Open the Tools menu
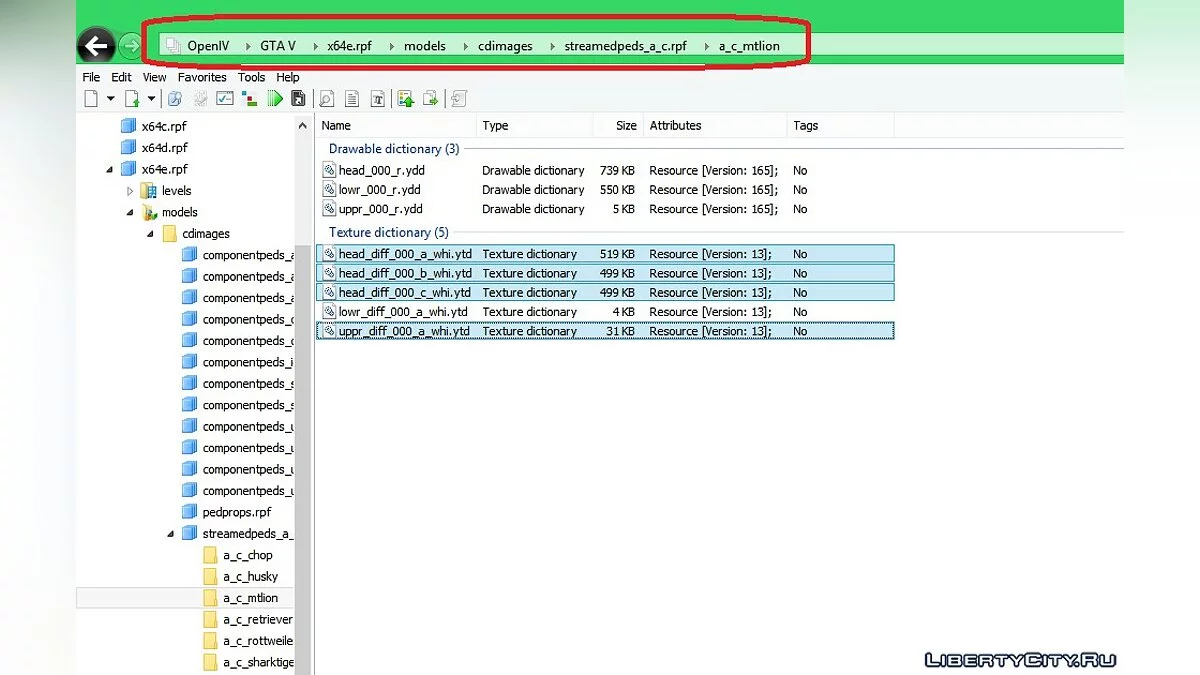The height and width of the screenshot is (675, 1200). click(251, 77)
